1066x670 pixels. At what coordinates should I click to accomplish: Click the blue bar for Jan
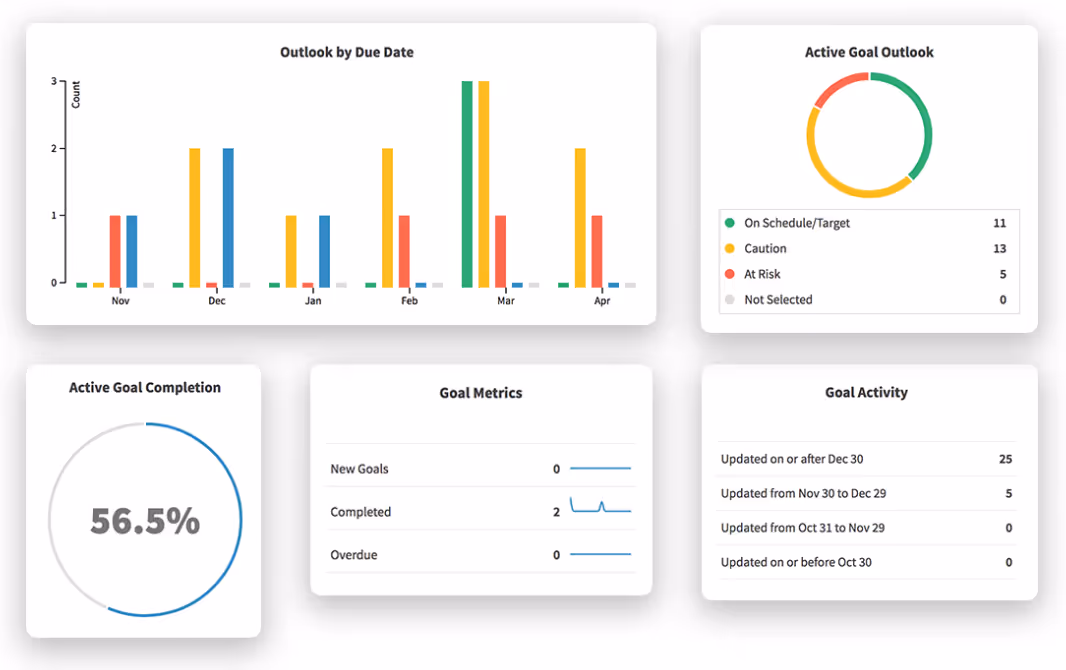tap(324, 251)
